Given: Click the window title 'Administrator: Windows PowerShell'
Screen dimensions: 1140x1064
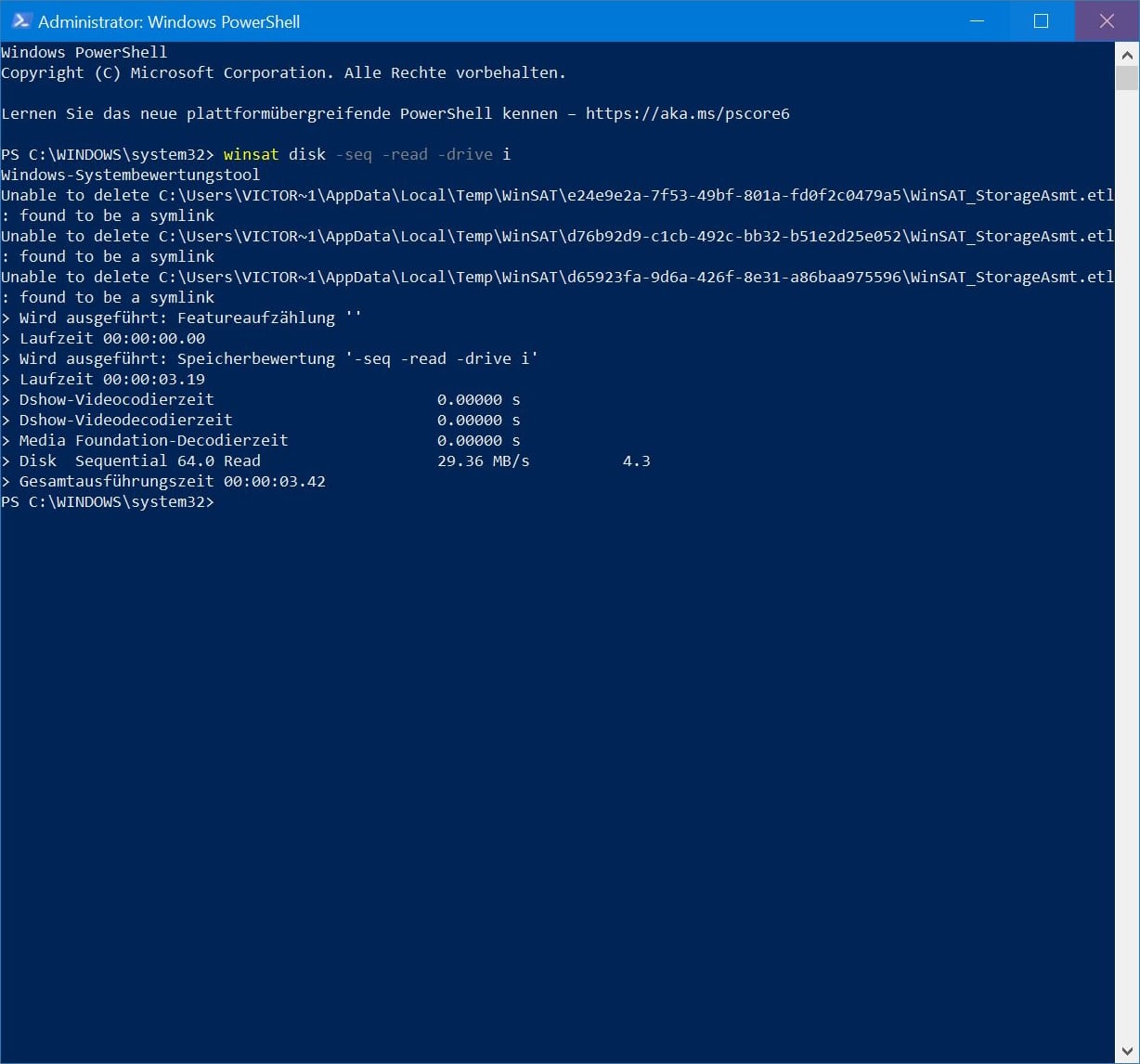Looking at the screenshot, I should pyautogui.click(x=169, y=21).
